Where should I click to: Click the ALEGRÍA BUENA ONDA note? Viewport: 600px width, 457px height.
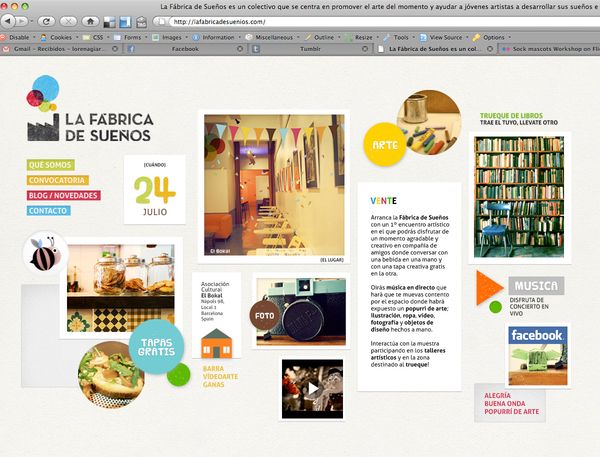pos(511,403)
